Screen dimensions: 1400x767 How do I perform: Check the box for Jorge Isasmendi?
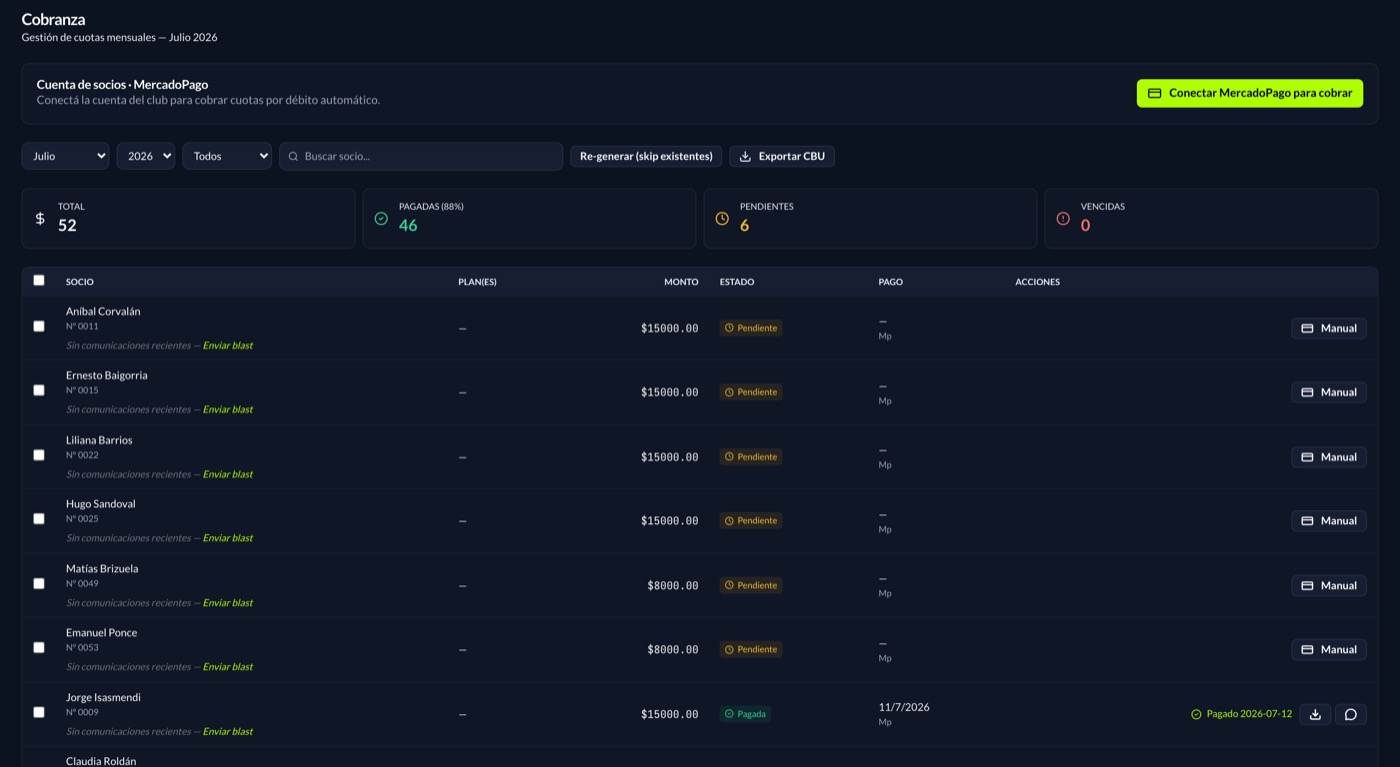(39, 713)
